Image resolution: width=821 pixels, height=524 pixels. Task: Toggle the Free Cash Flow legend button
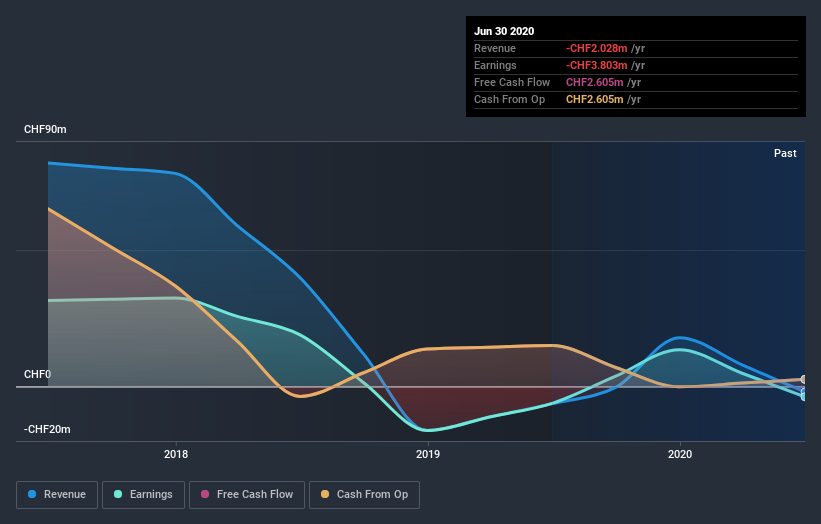pos(247,495)
